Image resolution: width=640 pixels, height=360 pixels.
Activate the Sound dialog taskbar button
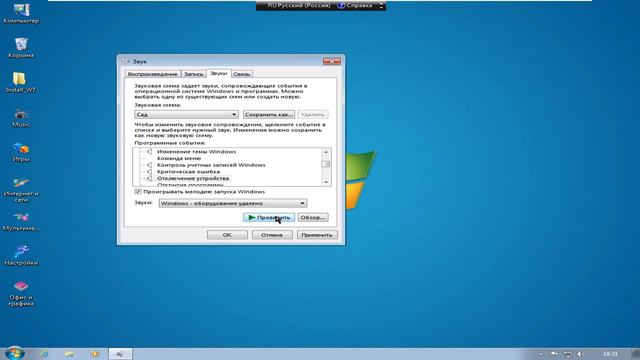[x=120, y=354]
